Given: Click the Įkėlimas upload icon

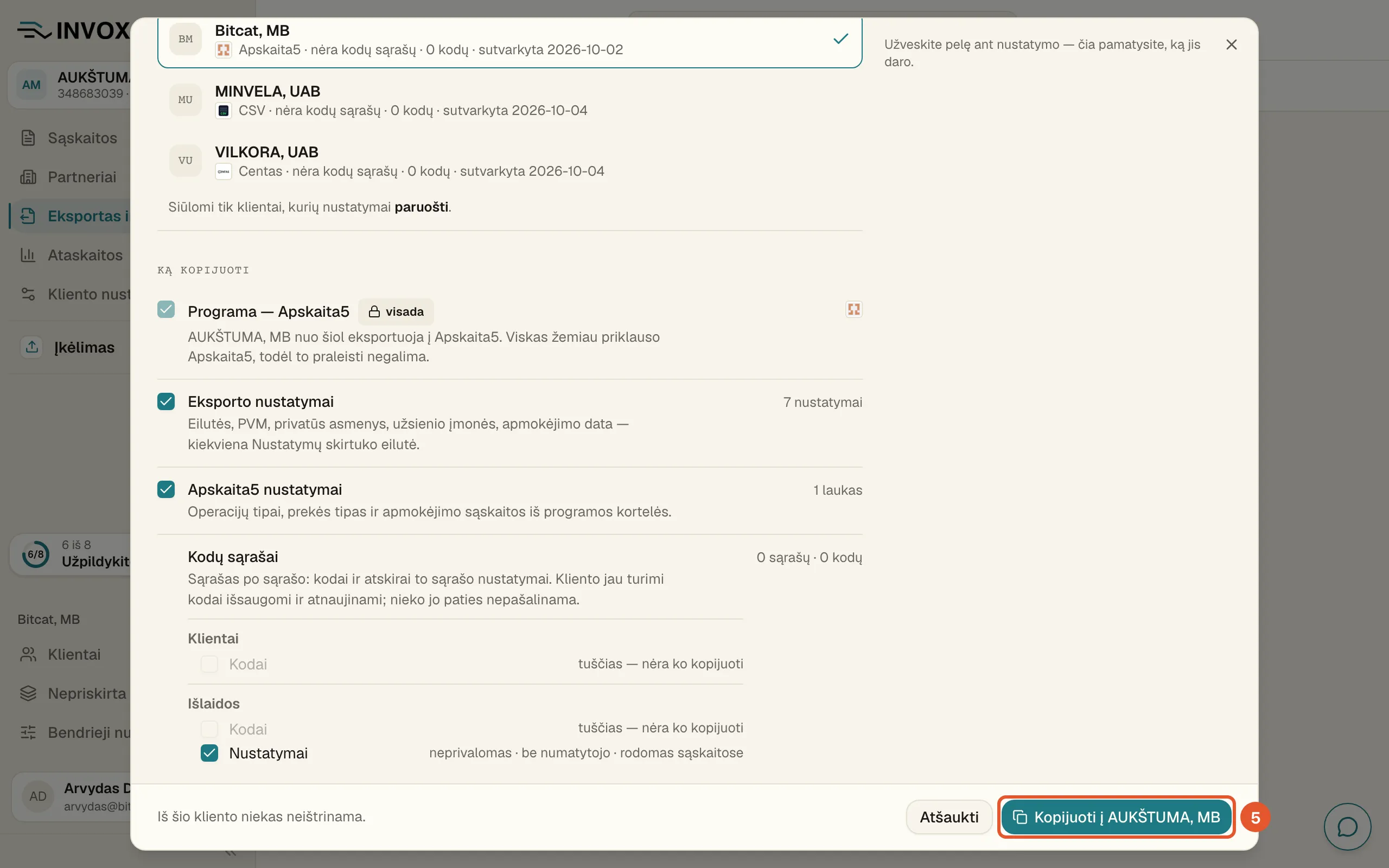Looking at the screenshot, I should point(32,347).
